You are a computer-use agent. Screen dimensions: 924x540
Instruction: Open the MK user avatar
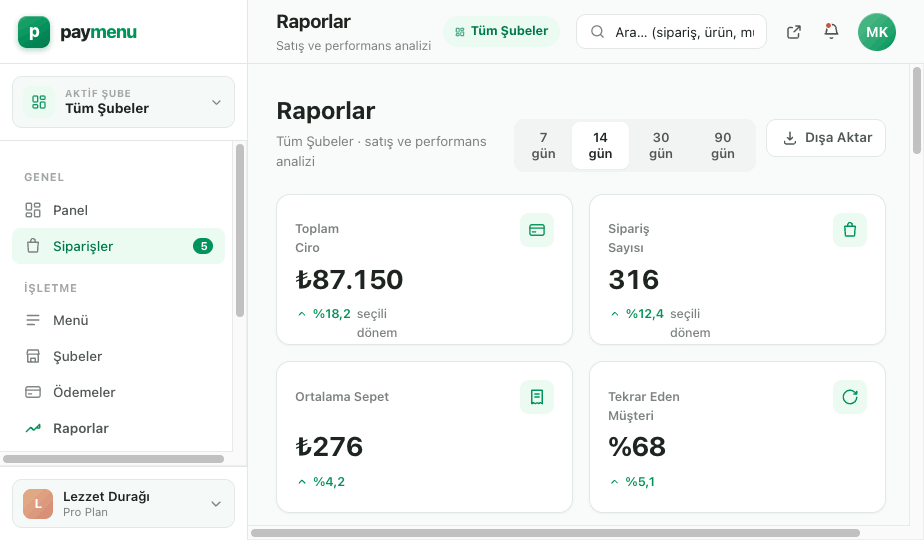tap(877, 32)
